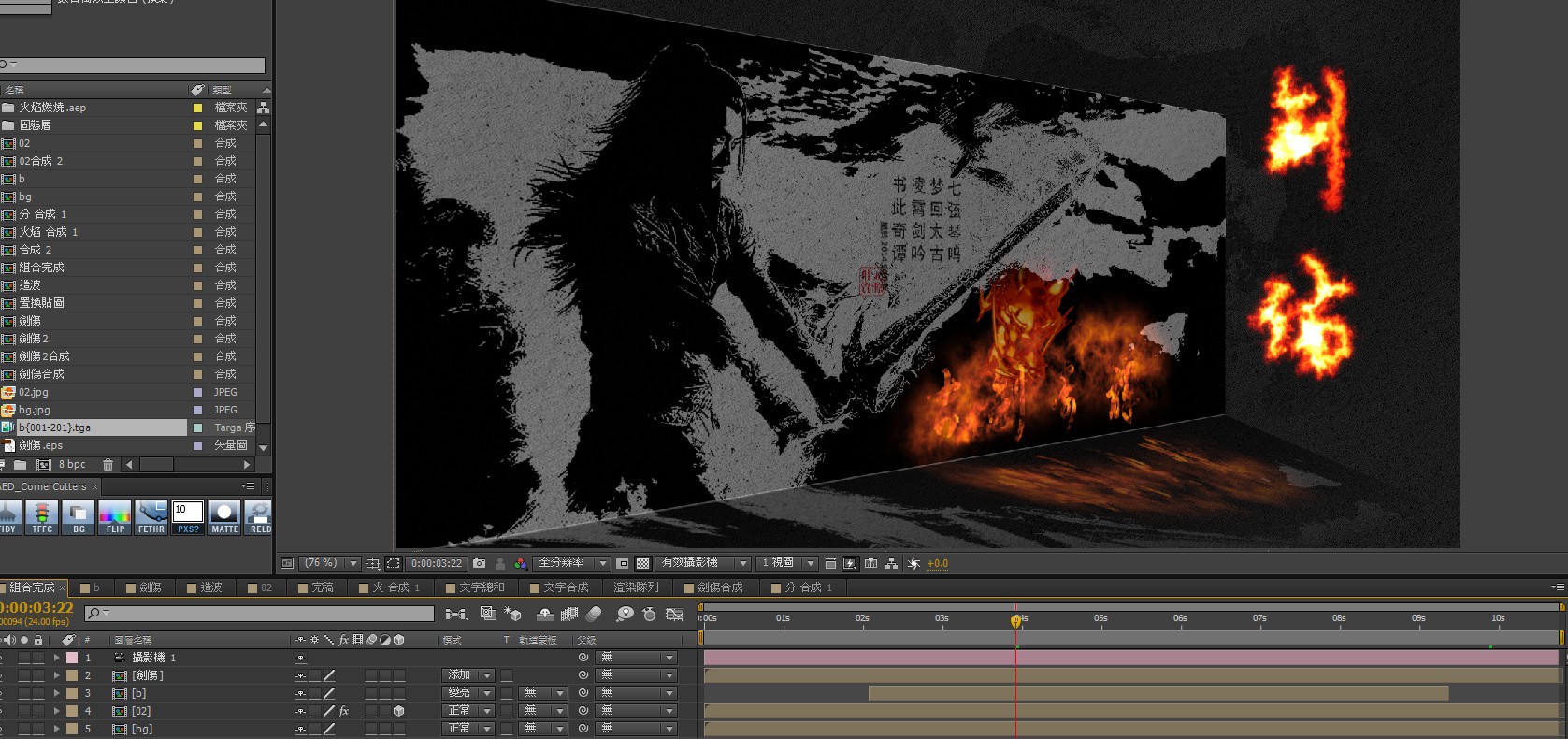The height and width of the screenshot is (739, 1568).
Task: Toggle auto-keyframe stopwatch in timeline
Action: point(649,614)
